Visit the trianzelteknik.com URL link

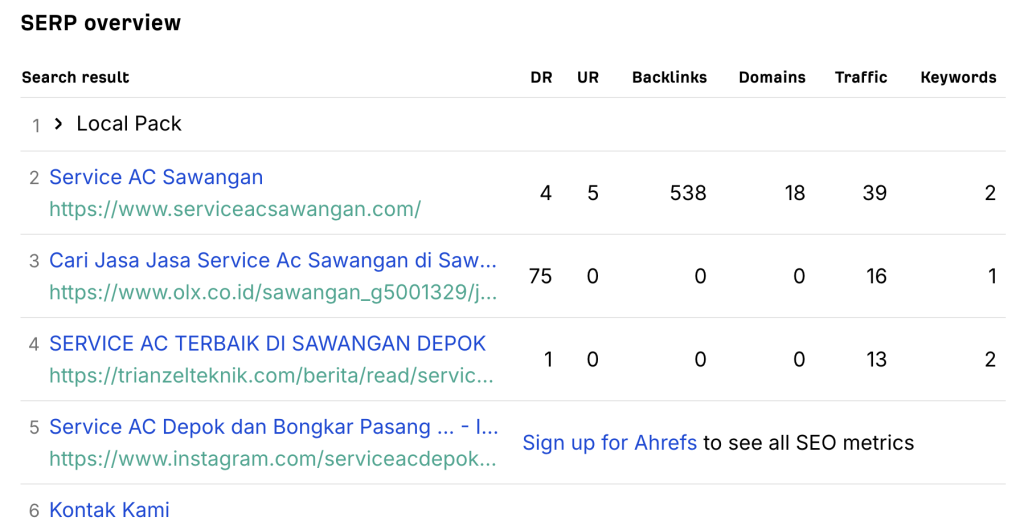pos(271,376)
